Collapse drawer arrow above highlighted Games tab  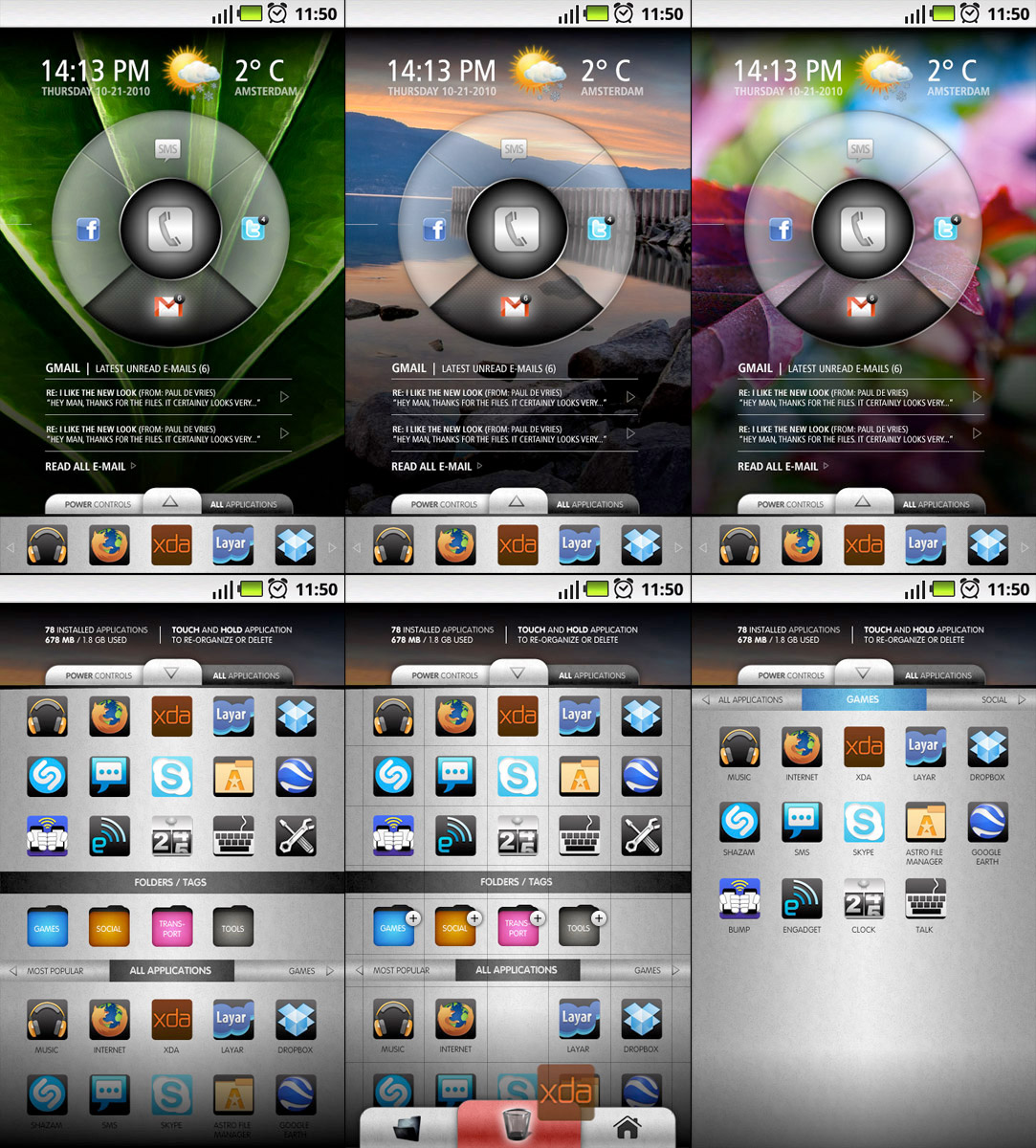tap(863, 673)
